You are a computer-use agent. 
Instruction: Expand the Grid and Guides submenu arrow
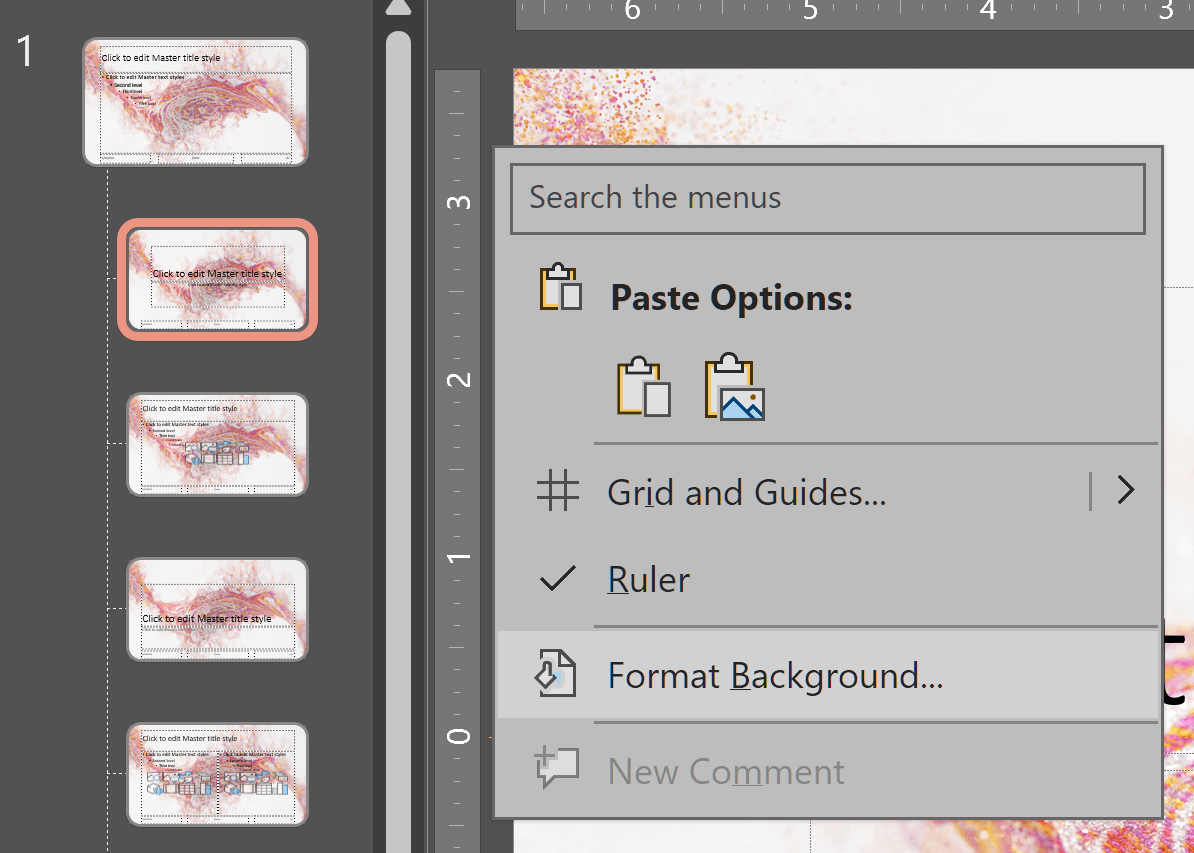(1126, 490)
